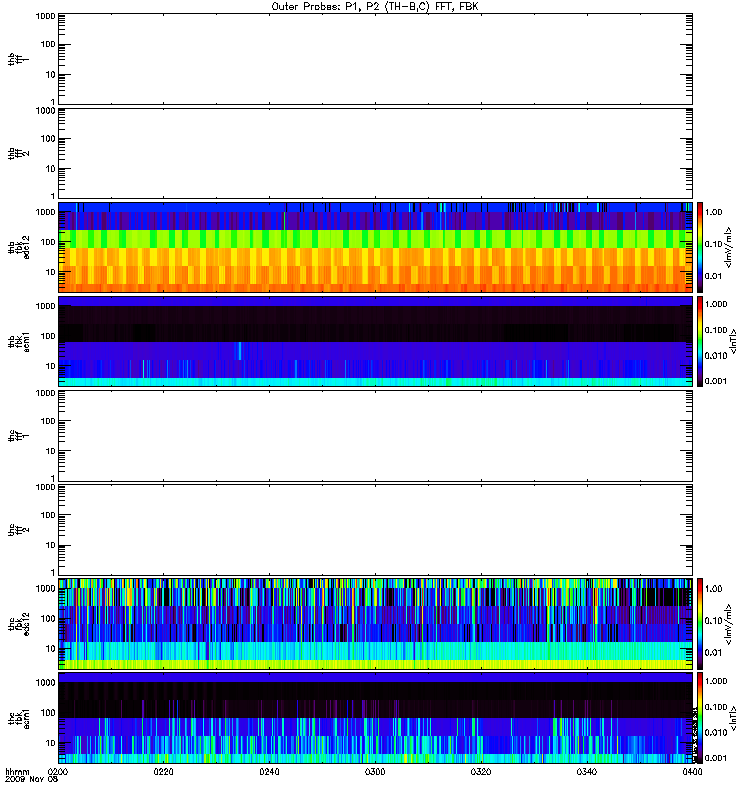
Task: Click the '0.10' label on thc edc12 color bar
Action: [714, 620]
